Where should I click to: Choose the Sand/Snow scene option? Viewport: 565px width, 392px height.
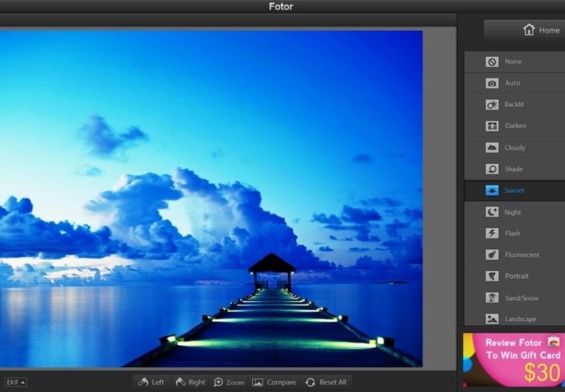point(515,298)
